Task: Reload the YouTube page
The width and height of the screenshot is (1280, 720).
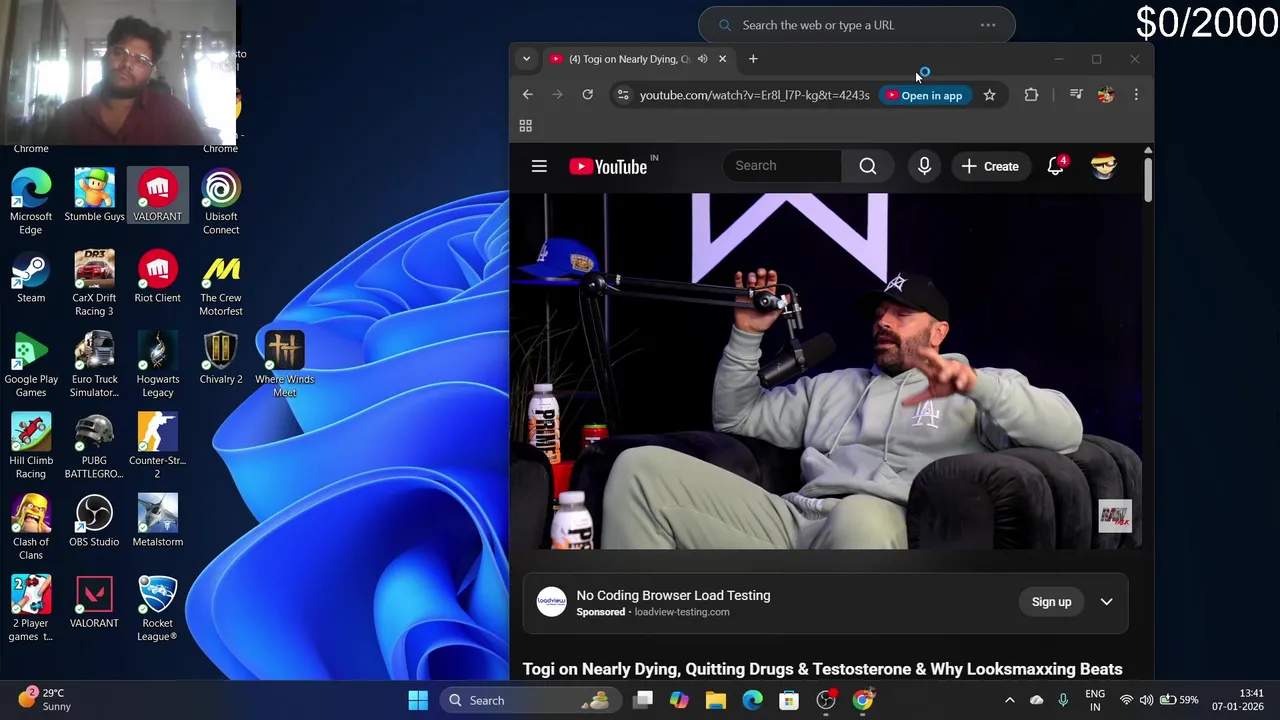Action: 588,95
